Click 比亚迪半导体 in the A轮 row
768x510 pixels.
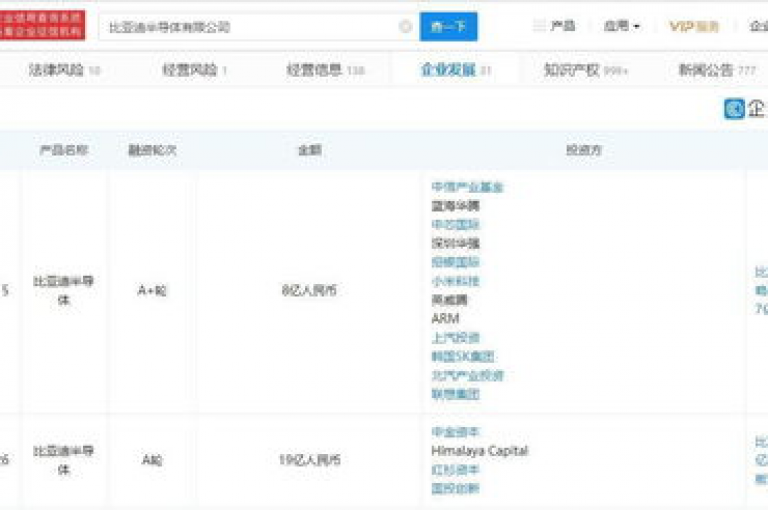(64, 460)
